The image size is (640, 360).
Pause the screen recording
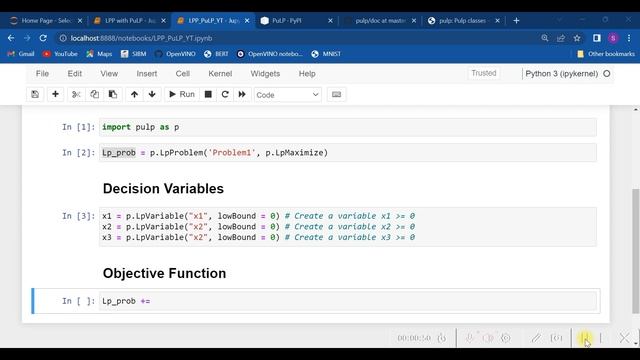tap(585, 338)
